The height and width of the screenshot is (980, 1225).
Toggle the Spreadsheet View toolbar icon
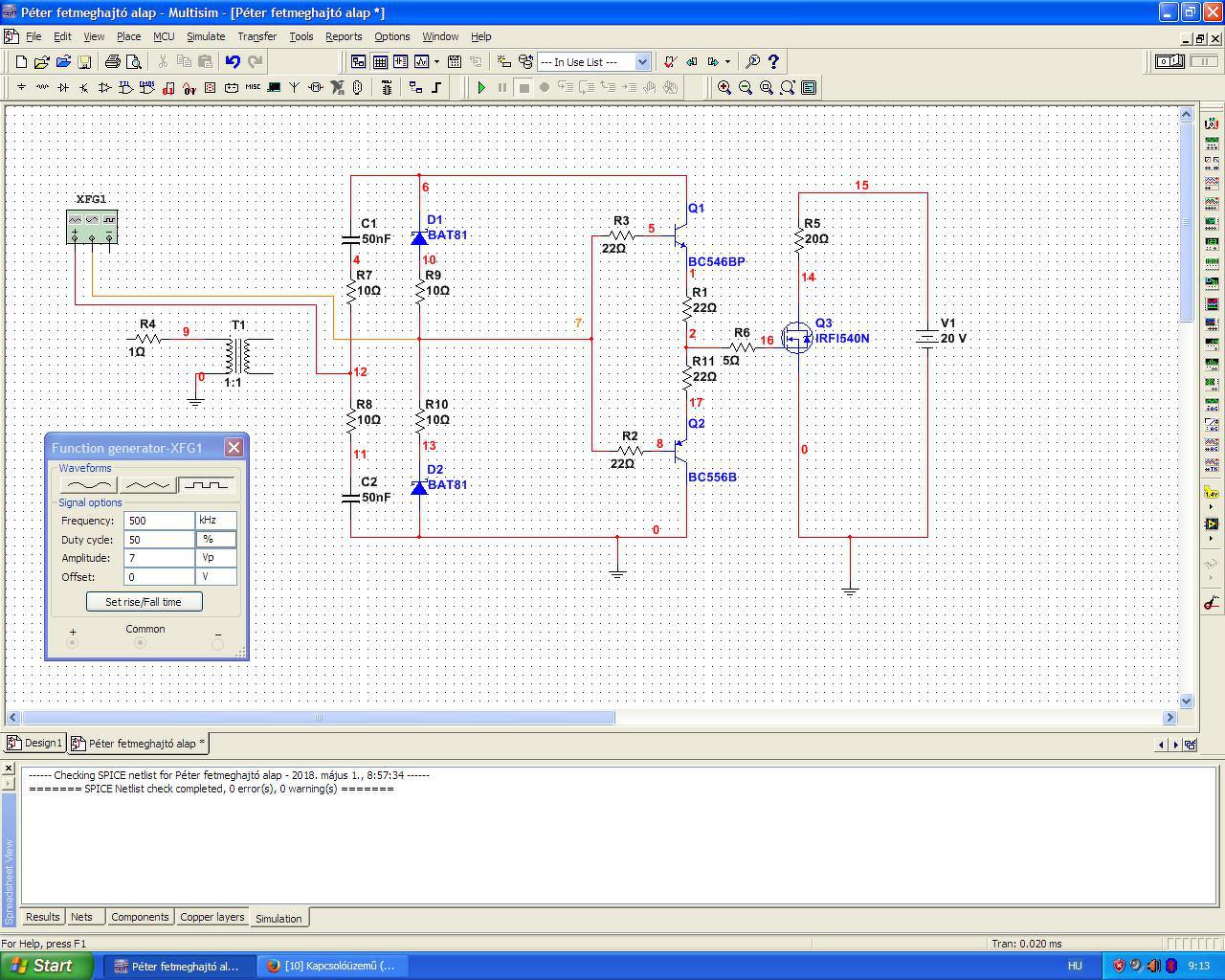tap(380, 62)
